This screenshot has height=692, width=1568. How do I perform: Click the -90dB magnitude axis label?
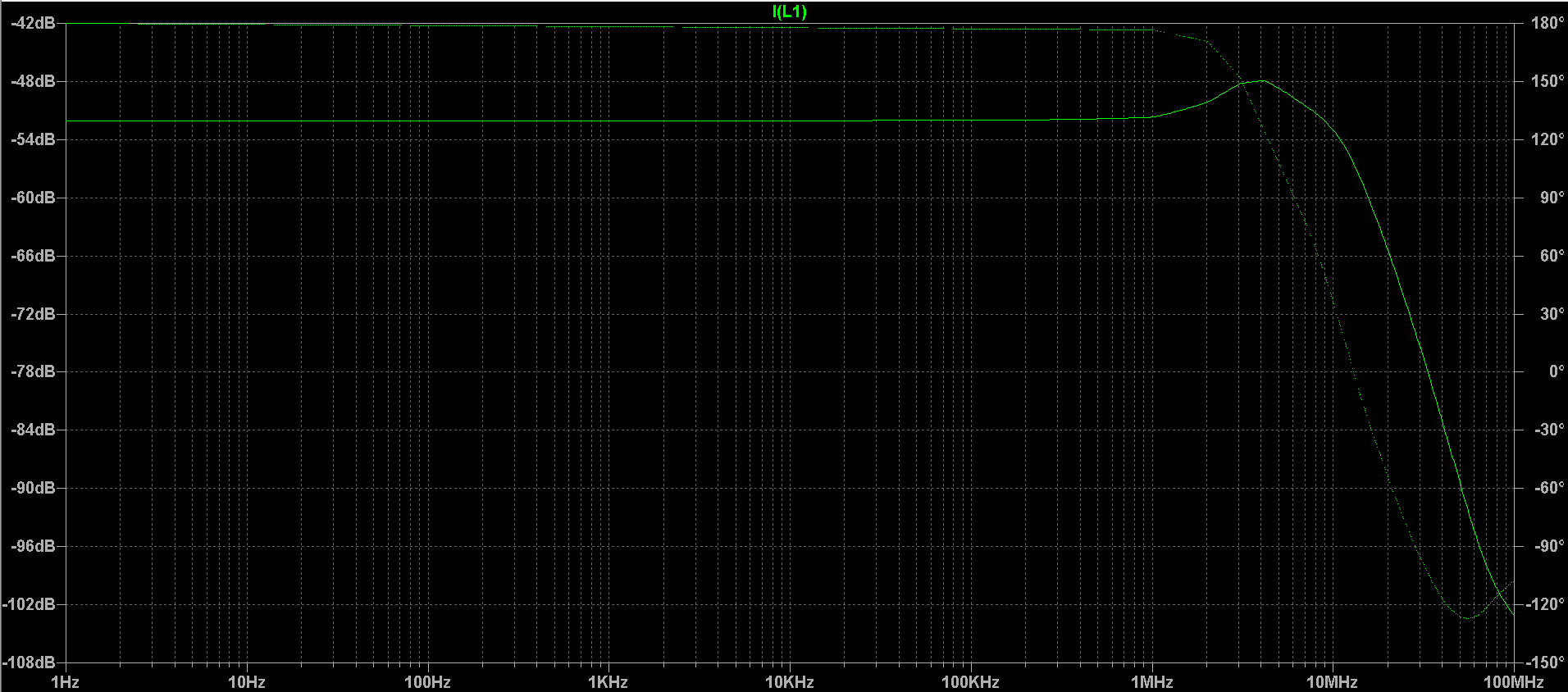pyautogui.click(x=33, y=488)
